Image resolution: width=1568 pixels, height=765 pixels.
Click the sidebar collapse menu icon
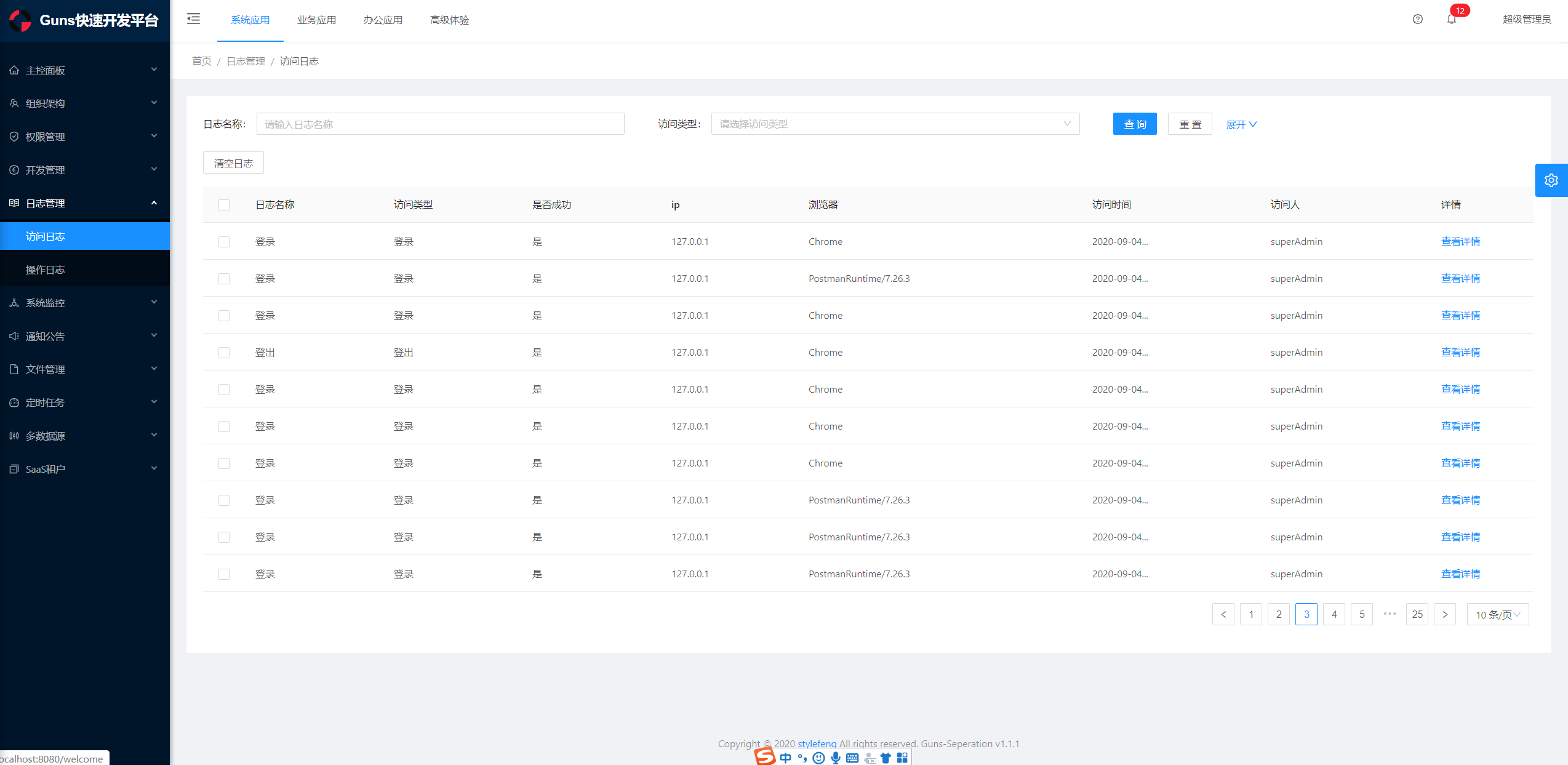193,19
